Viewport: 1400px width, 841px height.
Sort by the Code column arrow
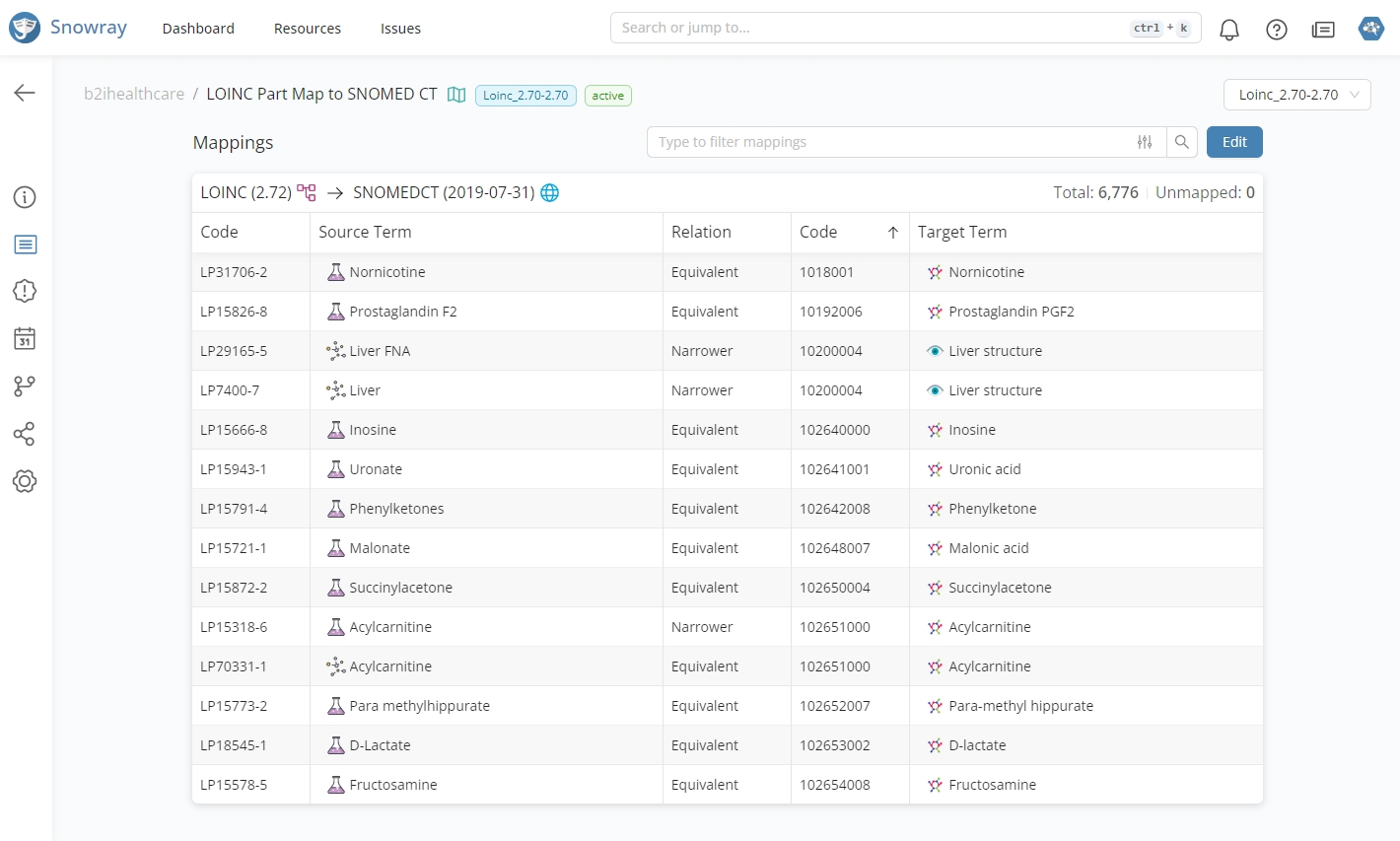(892, 233)
